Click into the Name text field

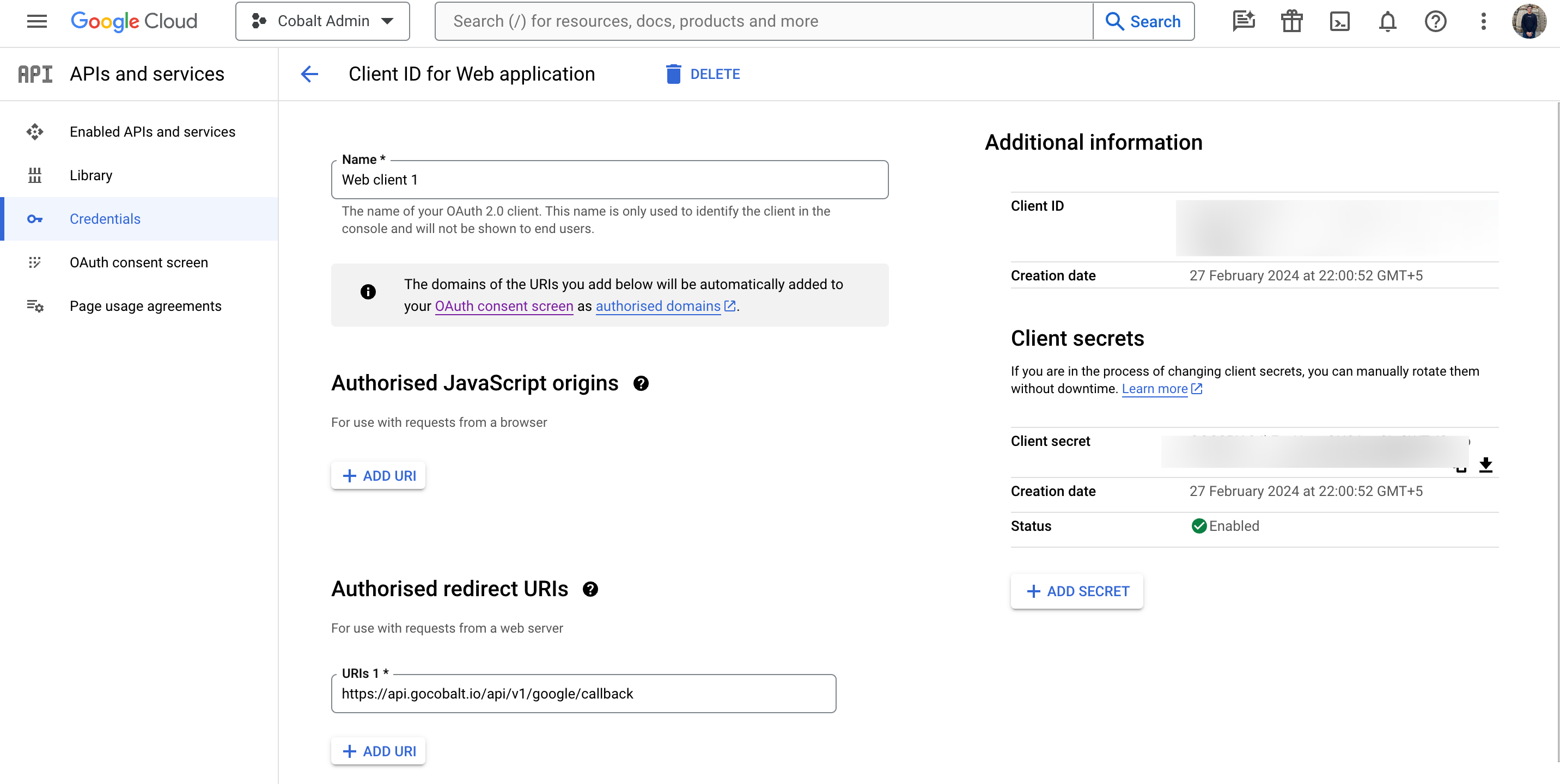pyautogui.click(x=609, y=180)
